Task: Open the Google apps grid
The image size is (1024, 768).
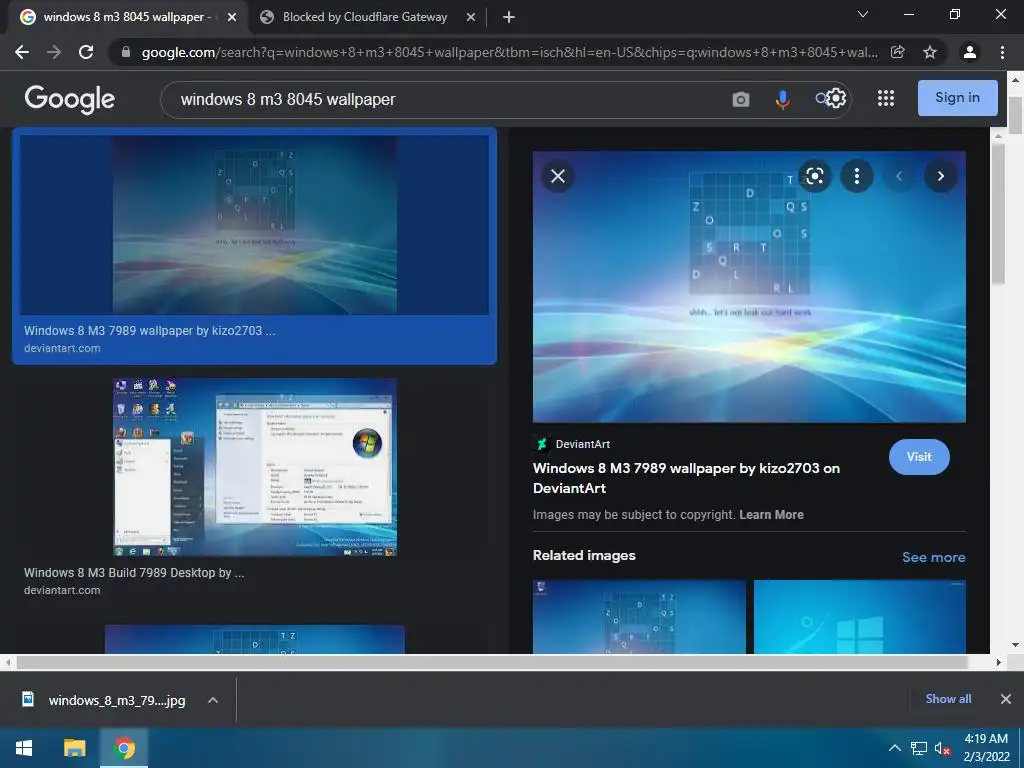Action: coord(886,99)
